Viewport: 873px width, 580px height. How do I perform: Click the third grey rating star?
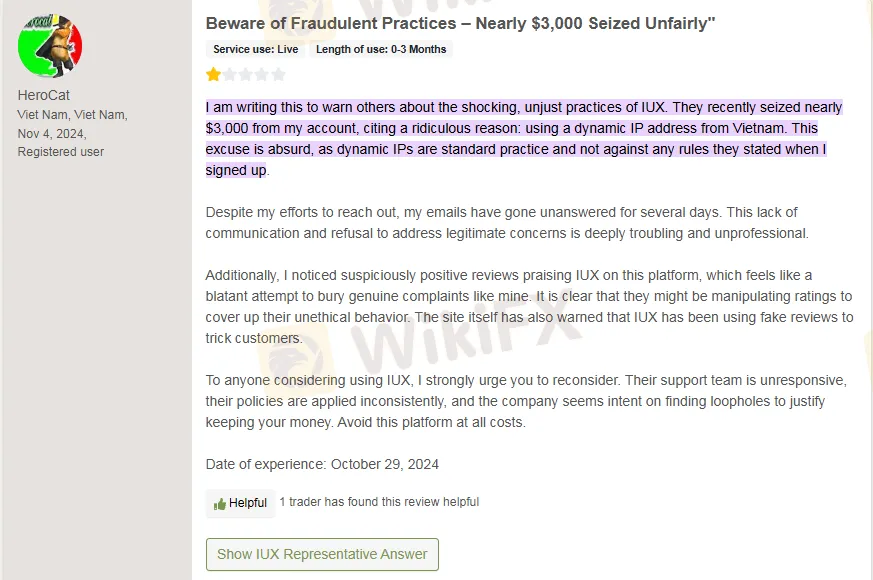(246, 74)
